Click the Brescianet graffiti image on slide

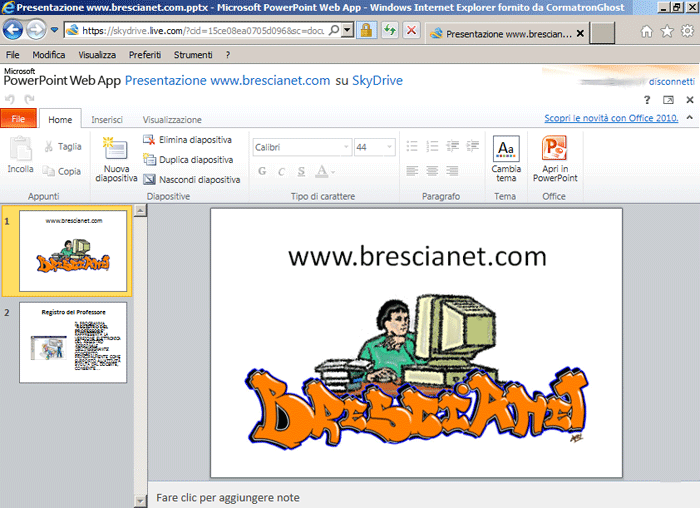point(417,371)
